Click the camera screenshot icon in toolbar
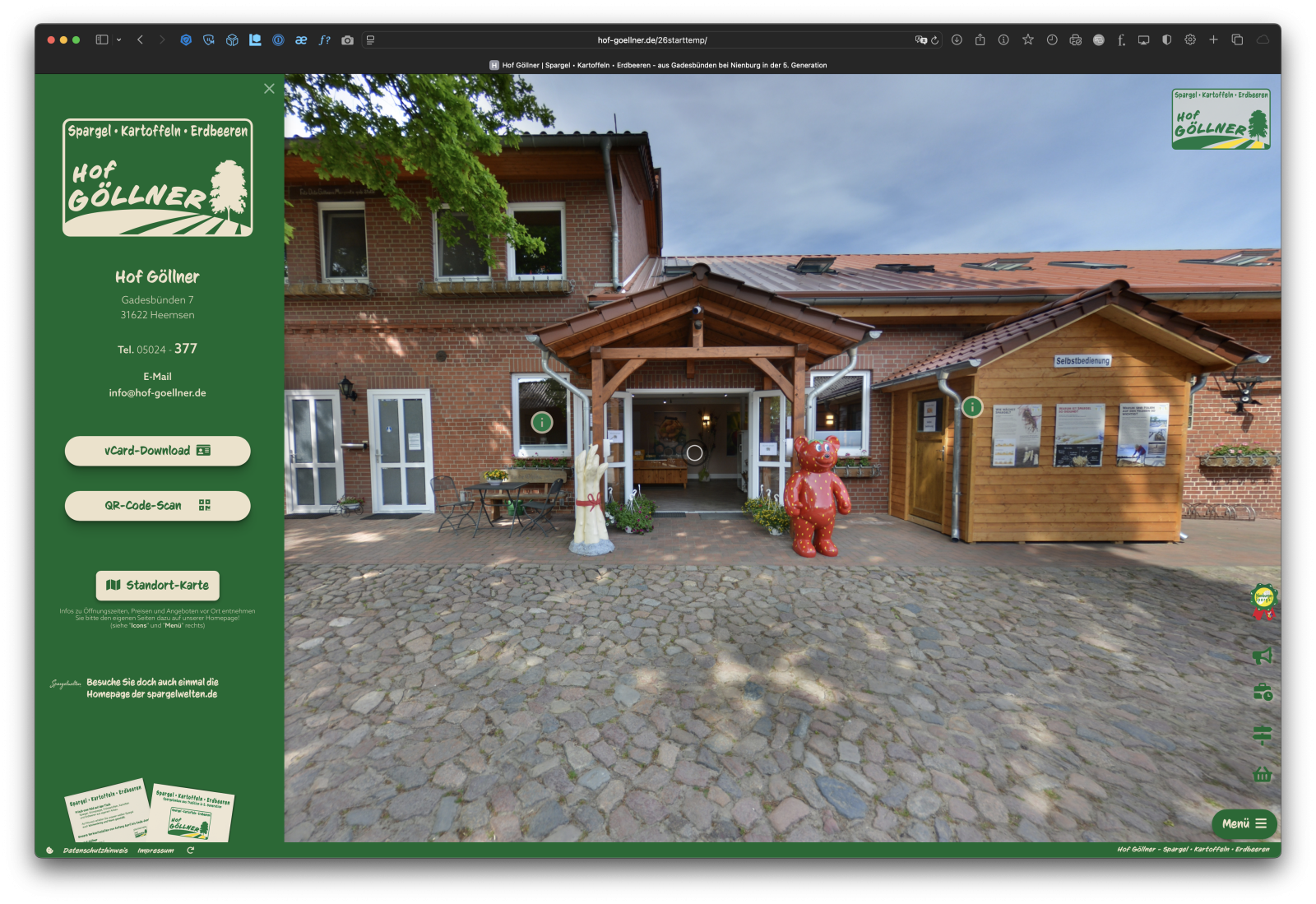This screenshot has width=1316, height=904. click(347, 39)
